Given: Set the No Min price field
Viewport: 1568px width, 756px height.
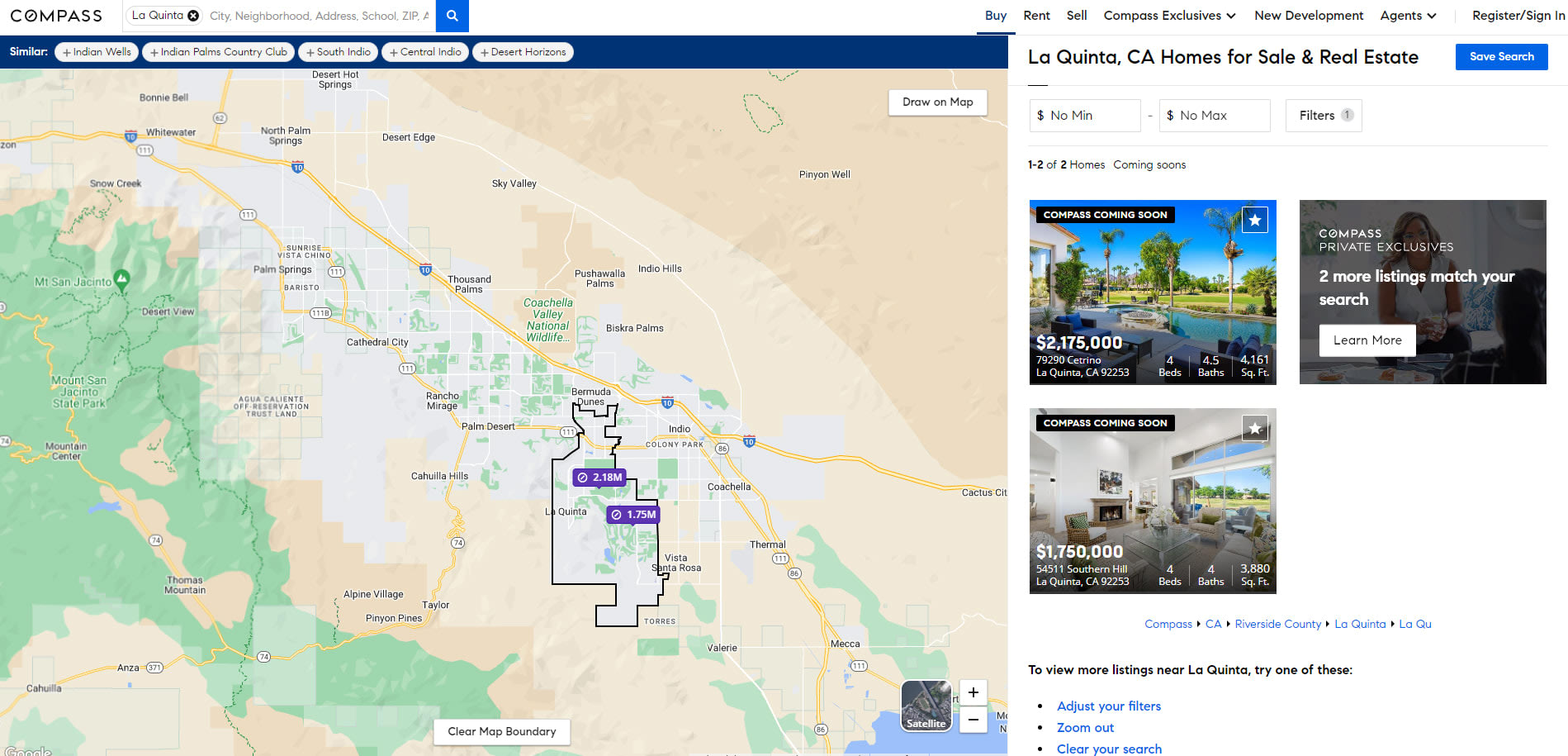Looking at the screenshot, I should (1085, 116).
